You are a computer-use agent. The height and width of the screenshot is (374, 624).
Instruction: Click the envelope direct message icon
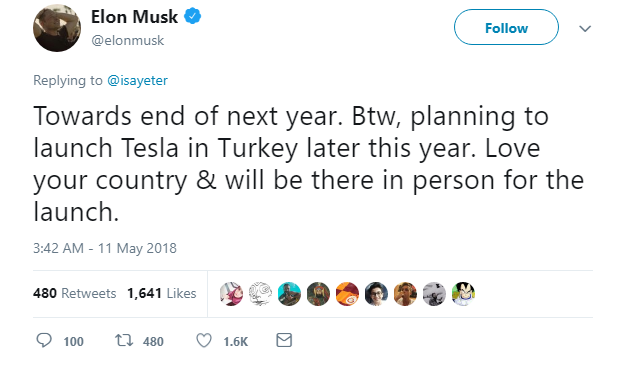284,340
